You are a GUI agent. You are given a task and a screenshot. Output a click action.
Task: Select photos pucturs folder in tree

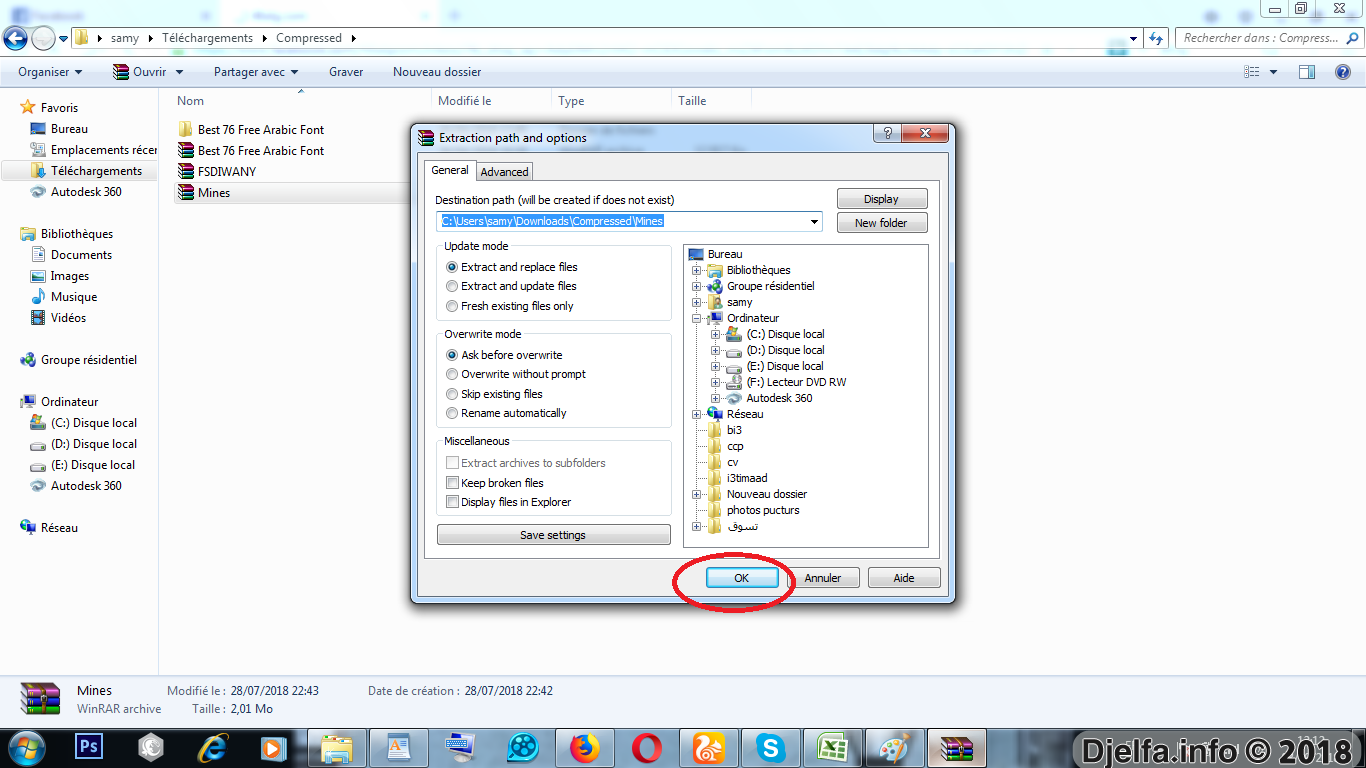[763, 510]
